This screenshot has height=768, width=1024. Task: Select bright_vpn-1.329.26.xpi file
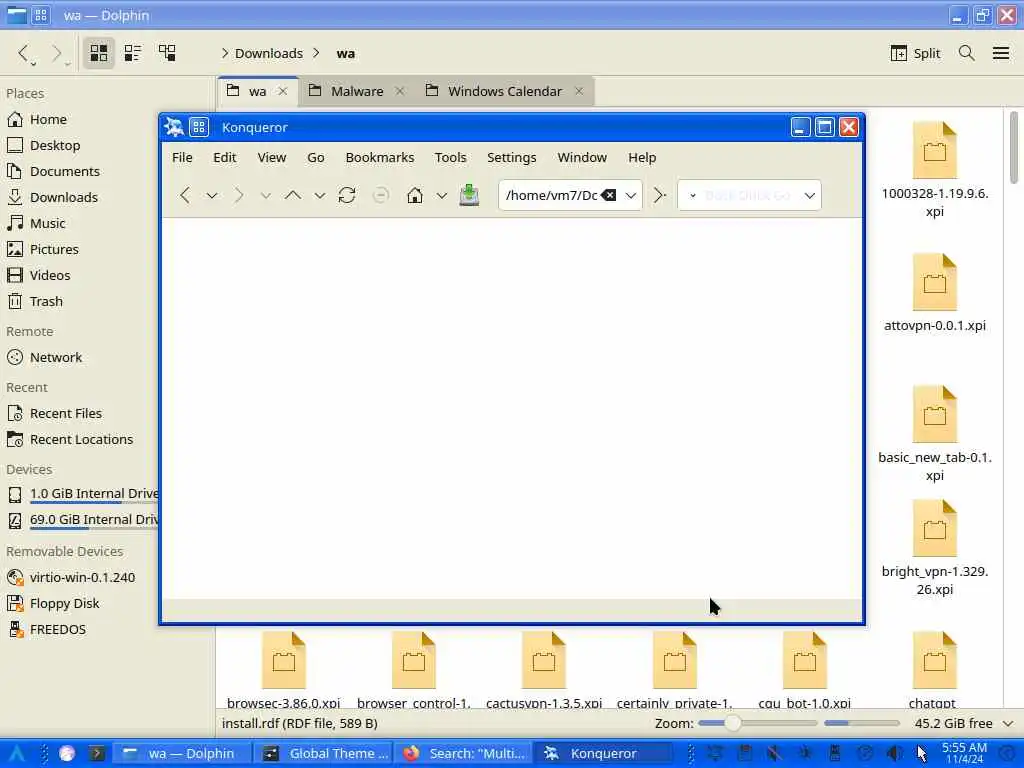(x=935, y=549)
